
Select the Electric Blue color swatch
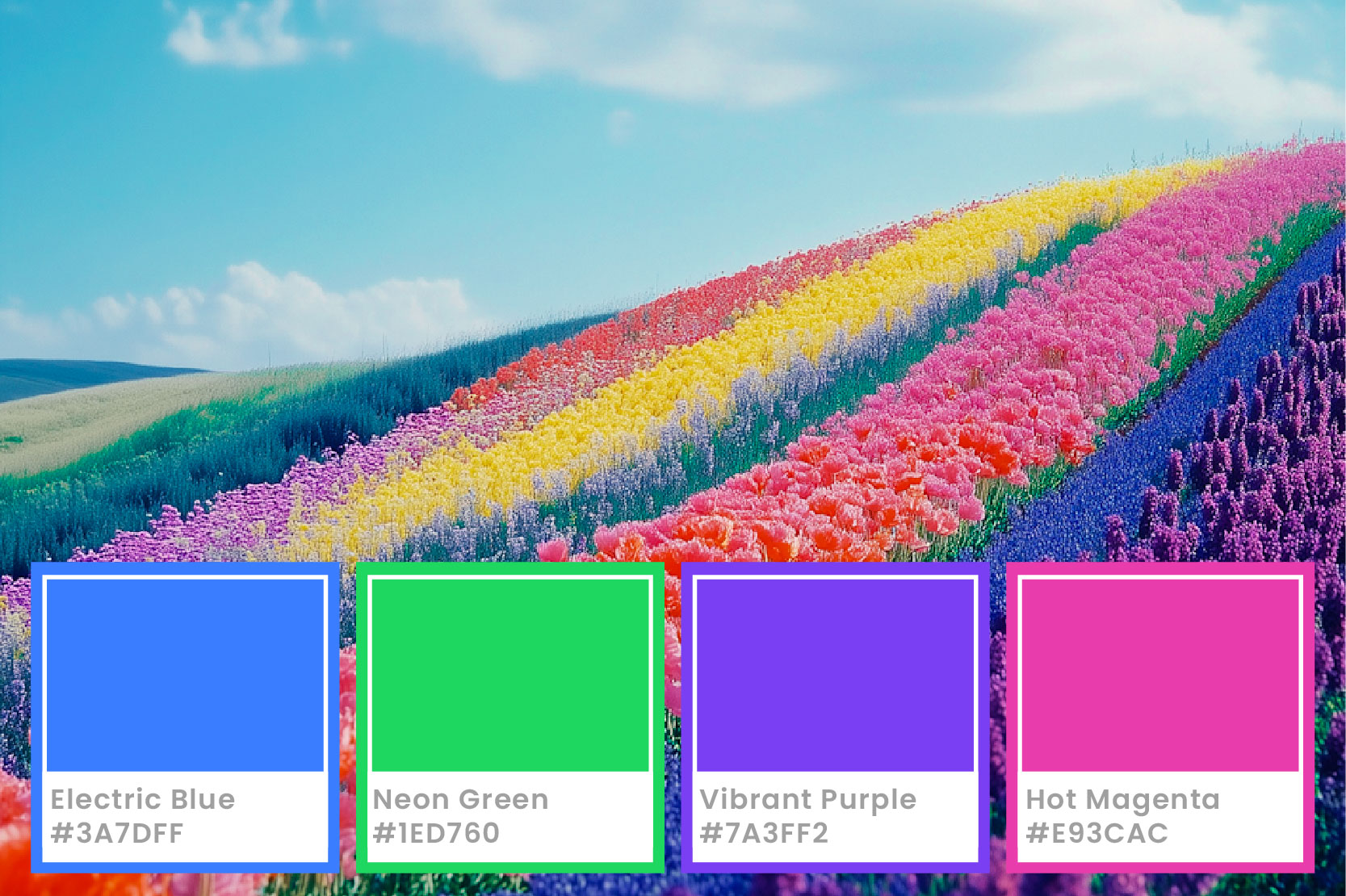point(186,675)
